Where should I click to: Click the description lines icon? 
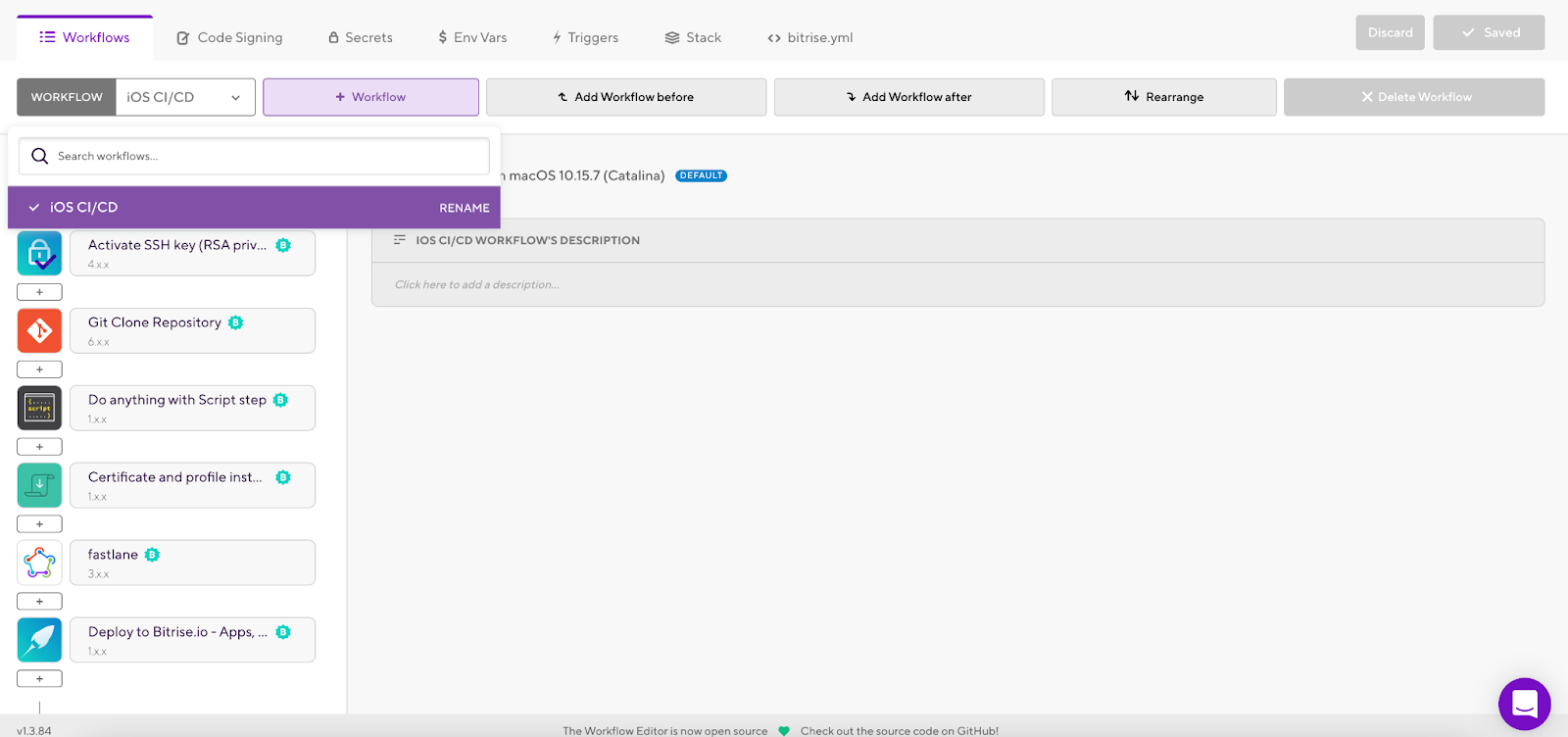[x=400, y=240]
